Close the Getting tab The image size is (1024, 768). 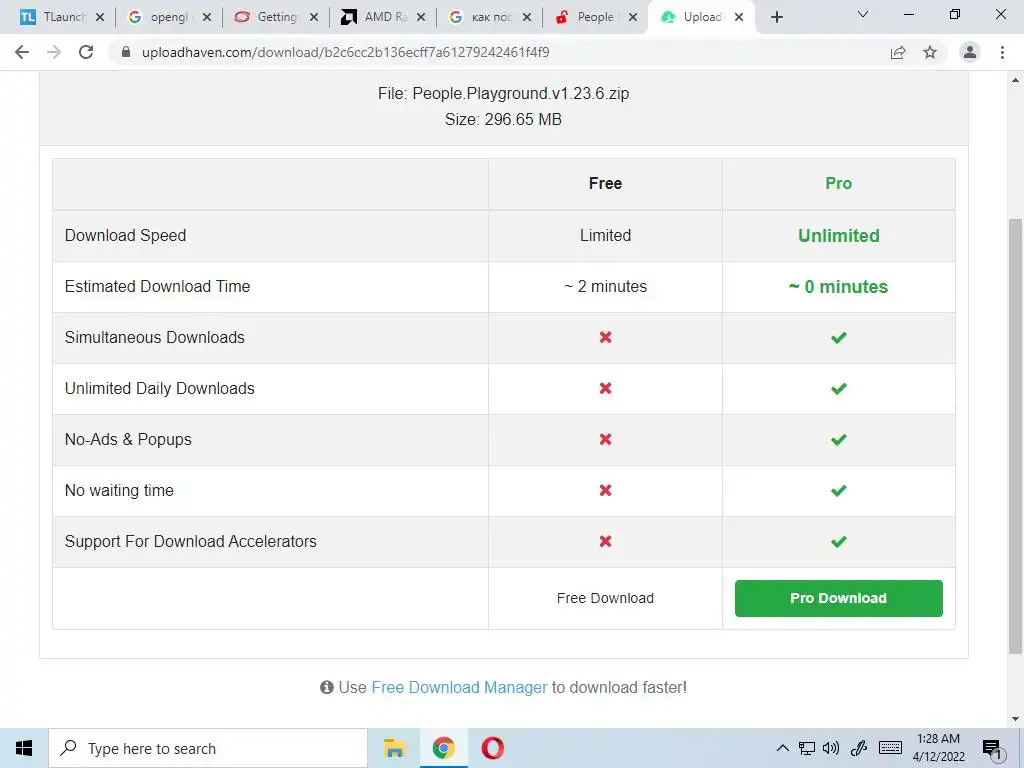pyautogui.click(x=314, y=17)
